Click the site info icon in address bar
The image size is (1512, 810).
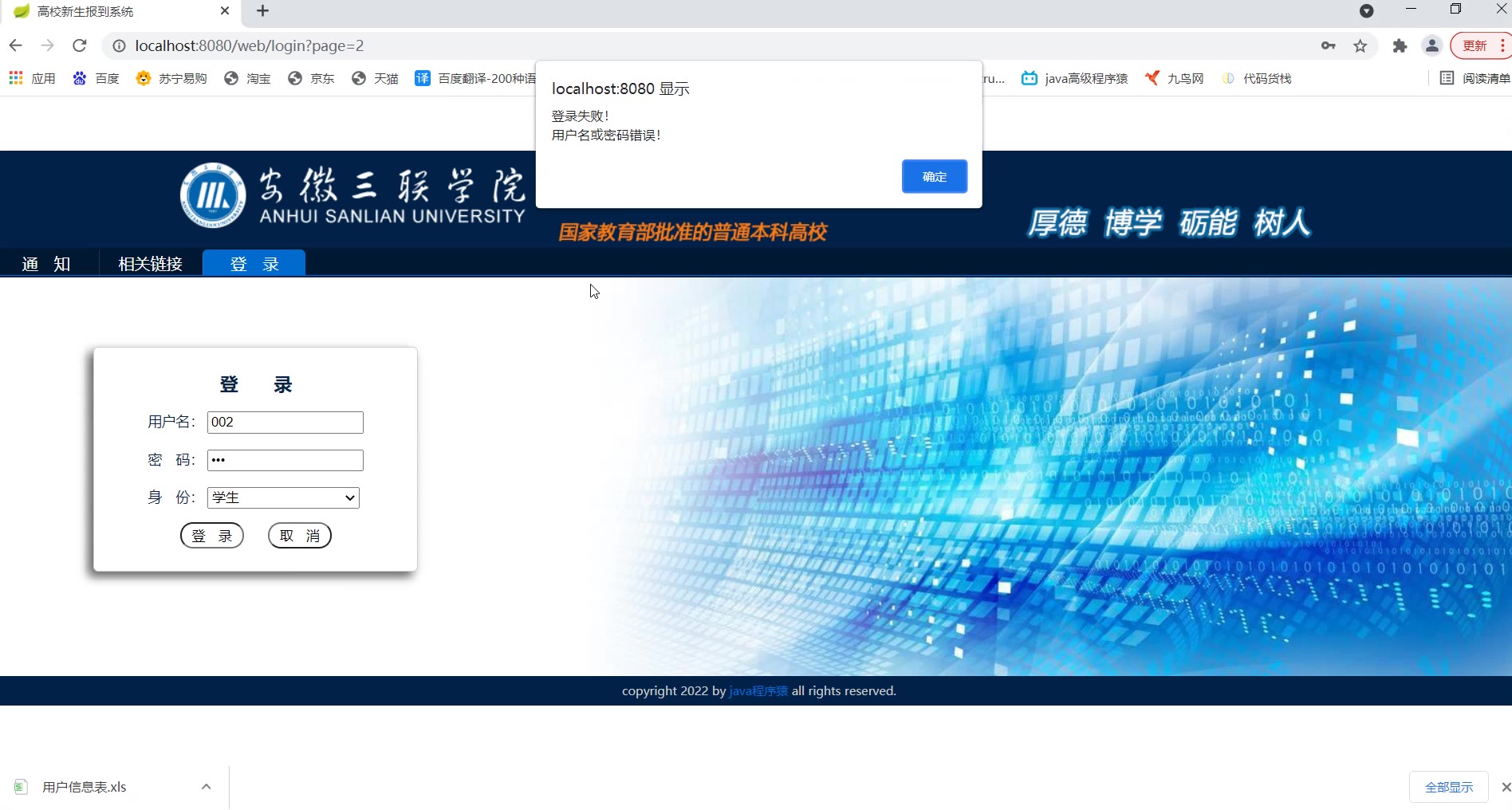point(119,46)
